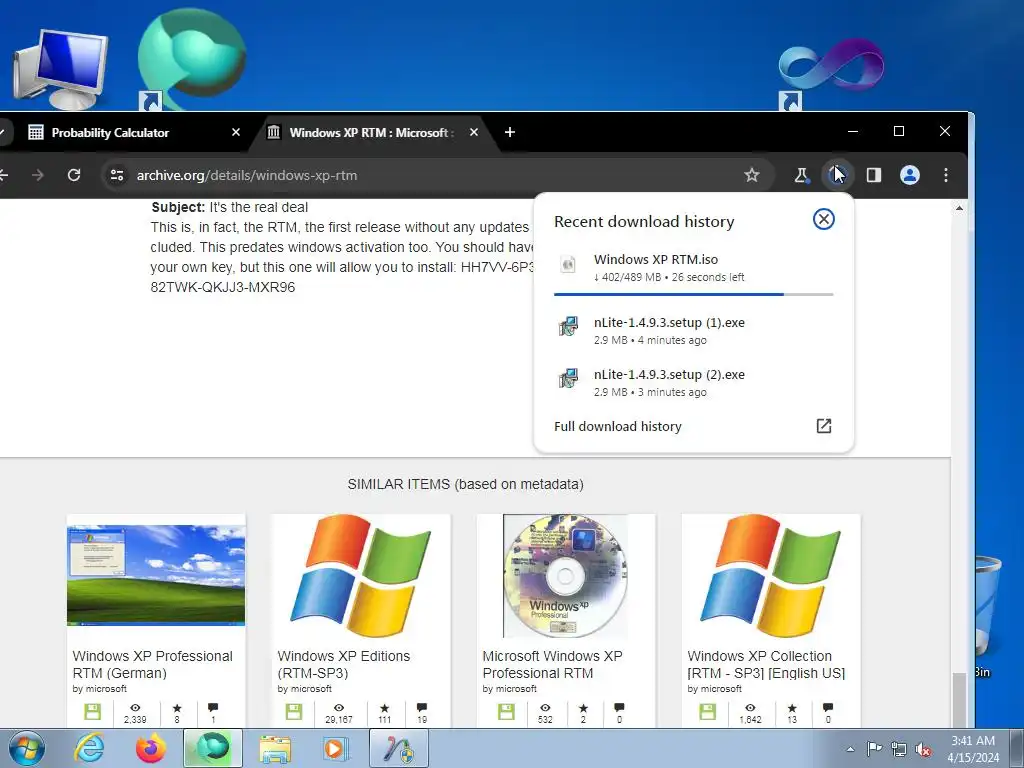Click software icon on XP Collection card
Screen dimensions: 1024x768
pyautogui.click(x=707, y=712)
